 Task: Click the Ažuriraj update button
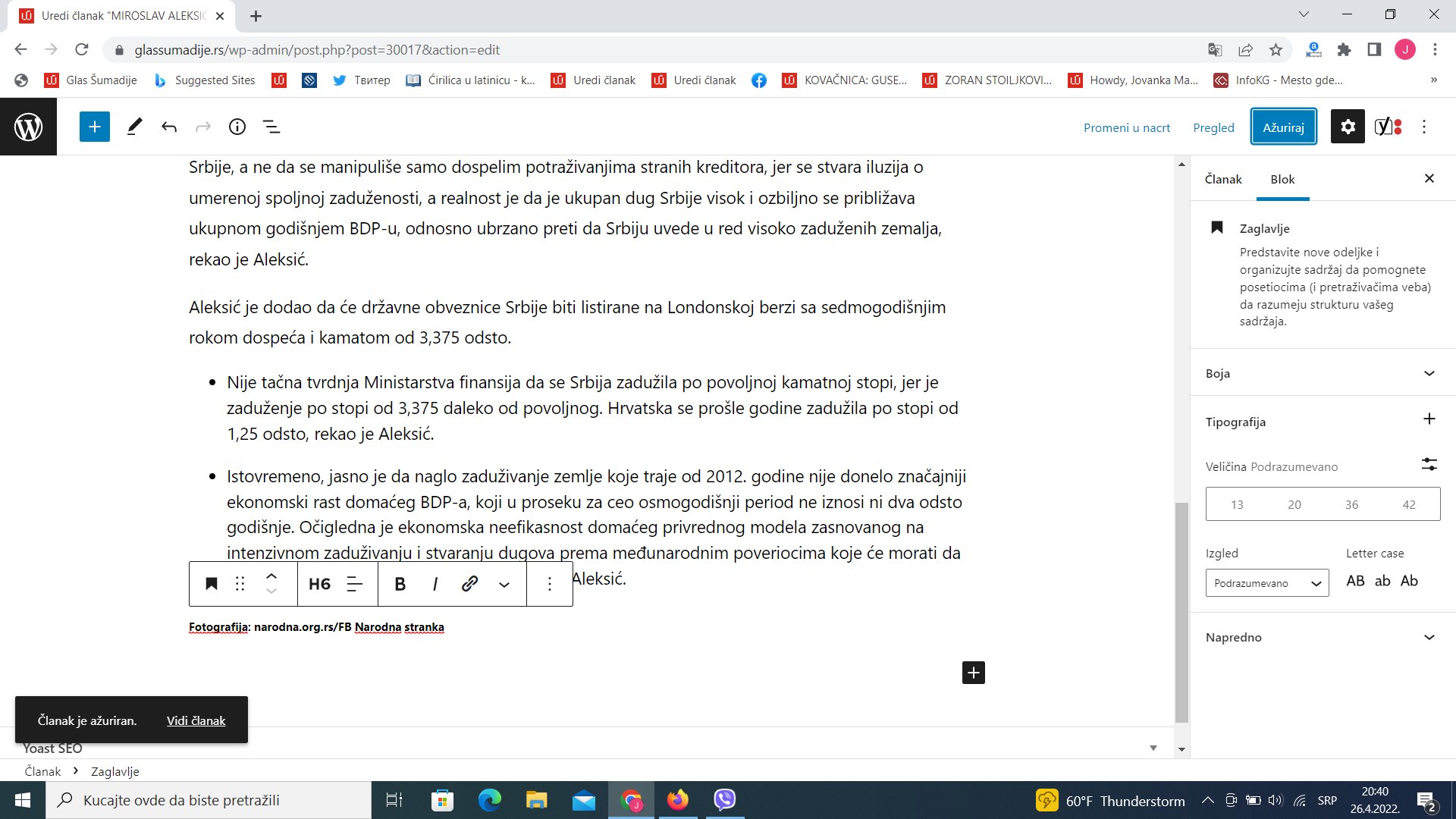coord(1283,127)
